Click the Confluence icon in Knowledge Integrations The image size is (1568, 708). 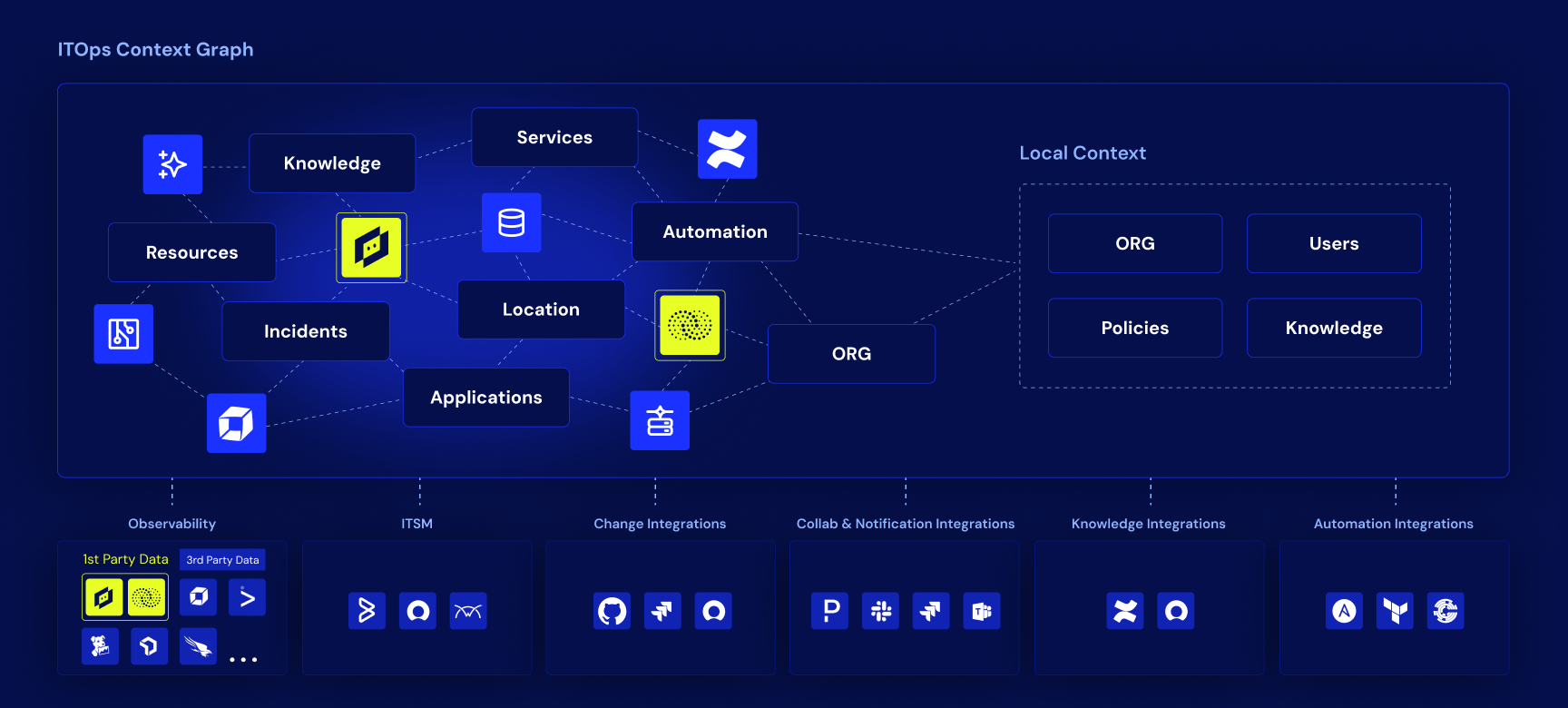1125,611
